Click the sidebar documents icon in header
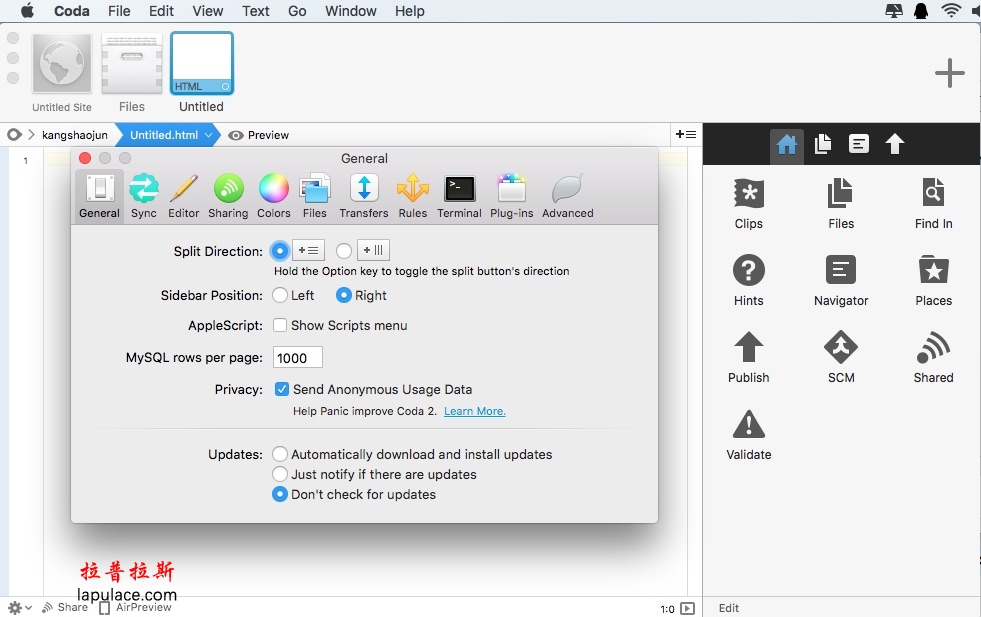 [x=823, y=145]
